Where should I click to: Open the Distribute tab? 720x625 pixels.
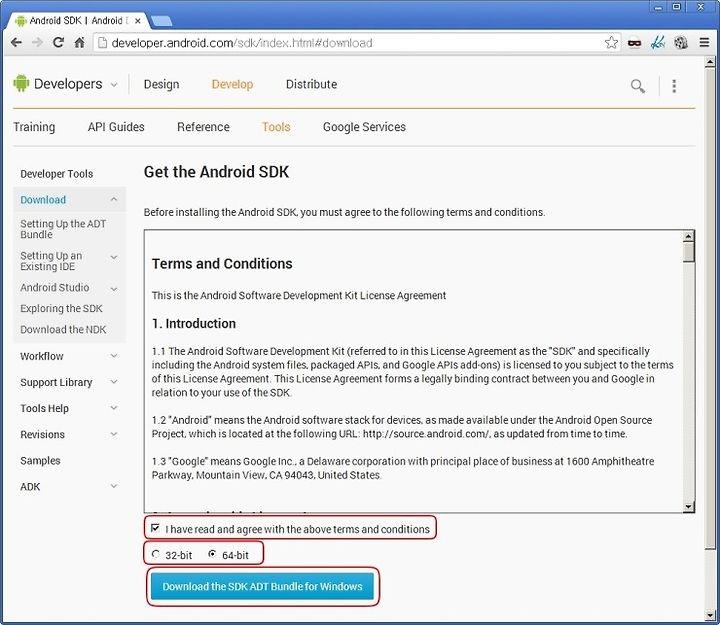pos(311,84)
